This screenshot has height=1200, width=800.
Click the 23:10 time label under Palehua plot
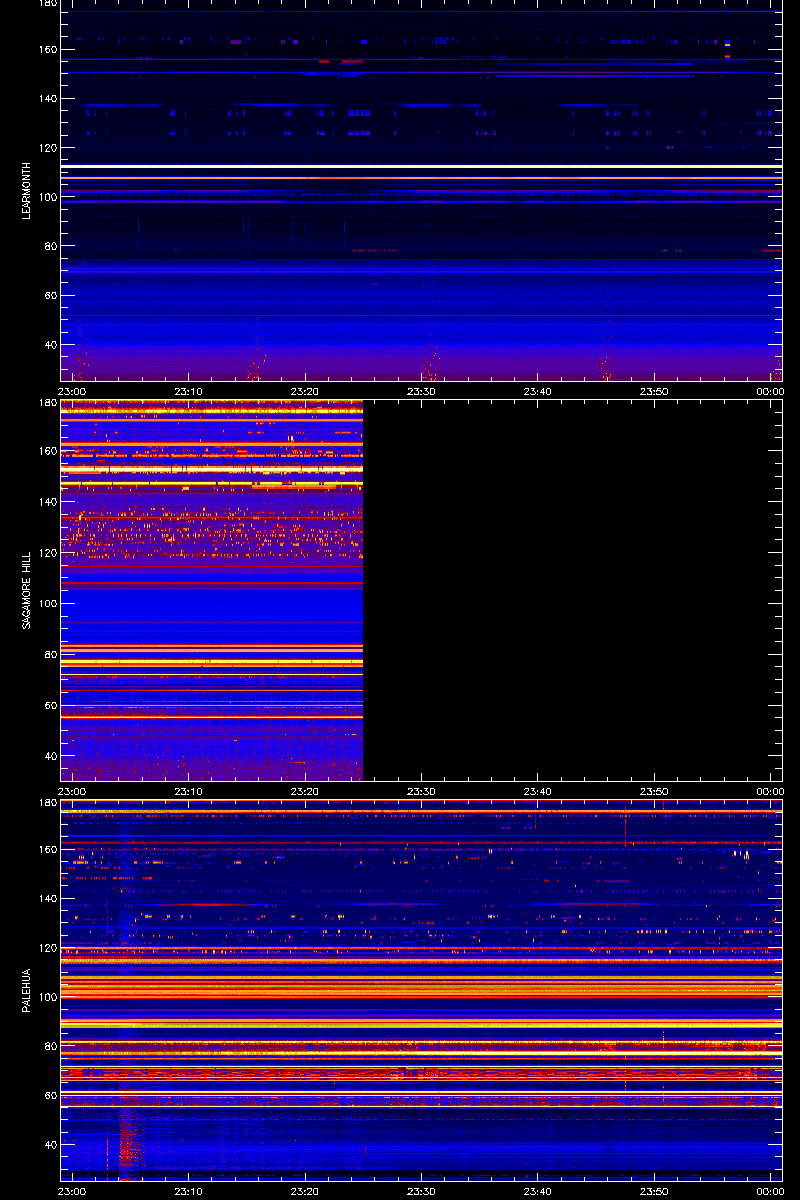189,1192
